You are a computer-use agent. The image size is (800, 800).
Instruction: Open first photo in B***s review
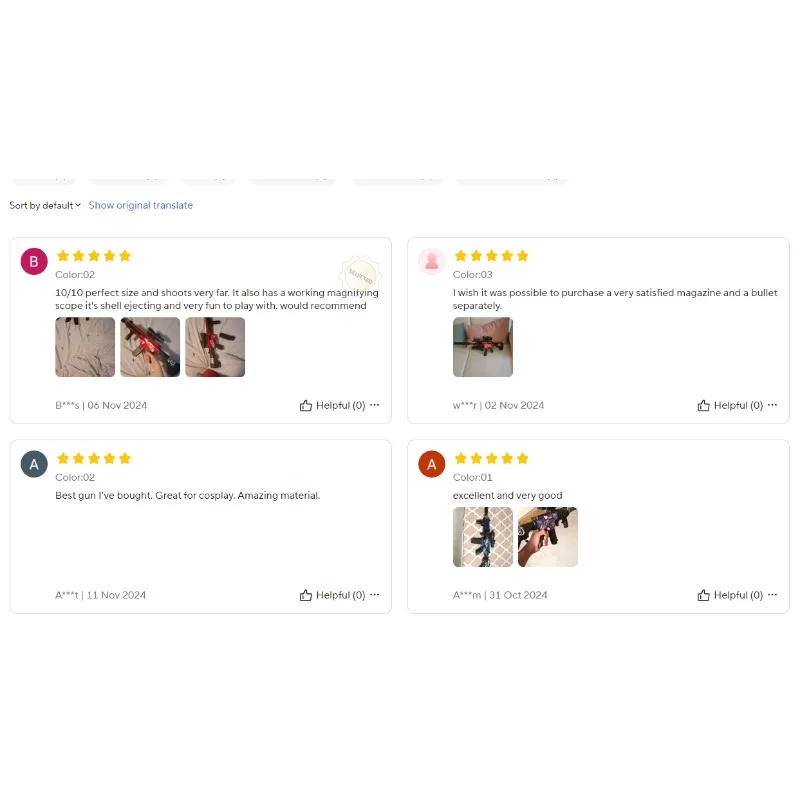coord(85,347)
